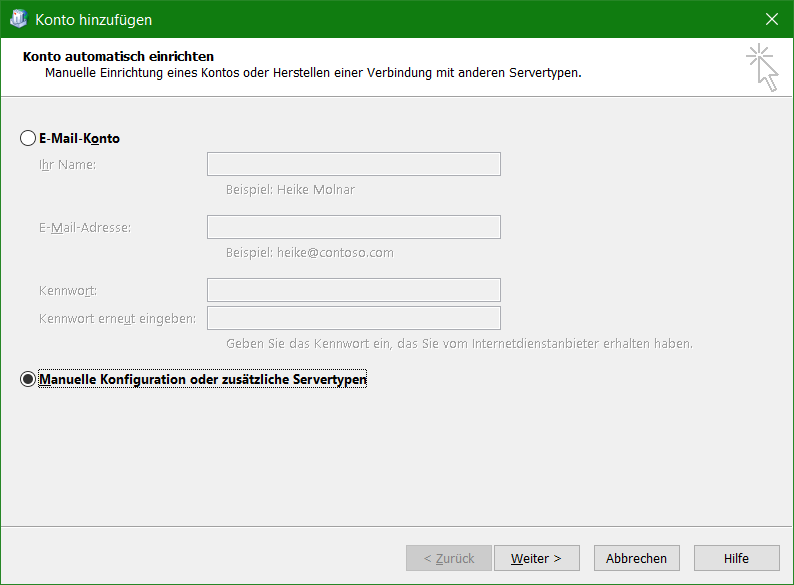Close the Konto hinzufügen dialog
Image resolution: width=794 pixels, height=585 pixels.
pyautogui.click(x=772, y=19)
